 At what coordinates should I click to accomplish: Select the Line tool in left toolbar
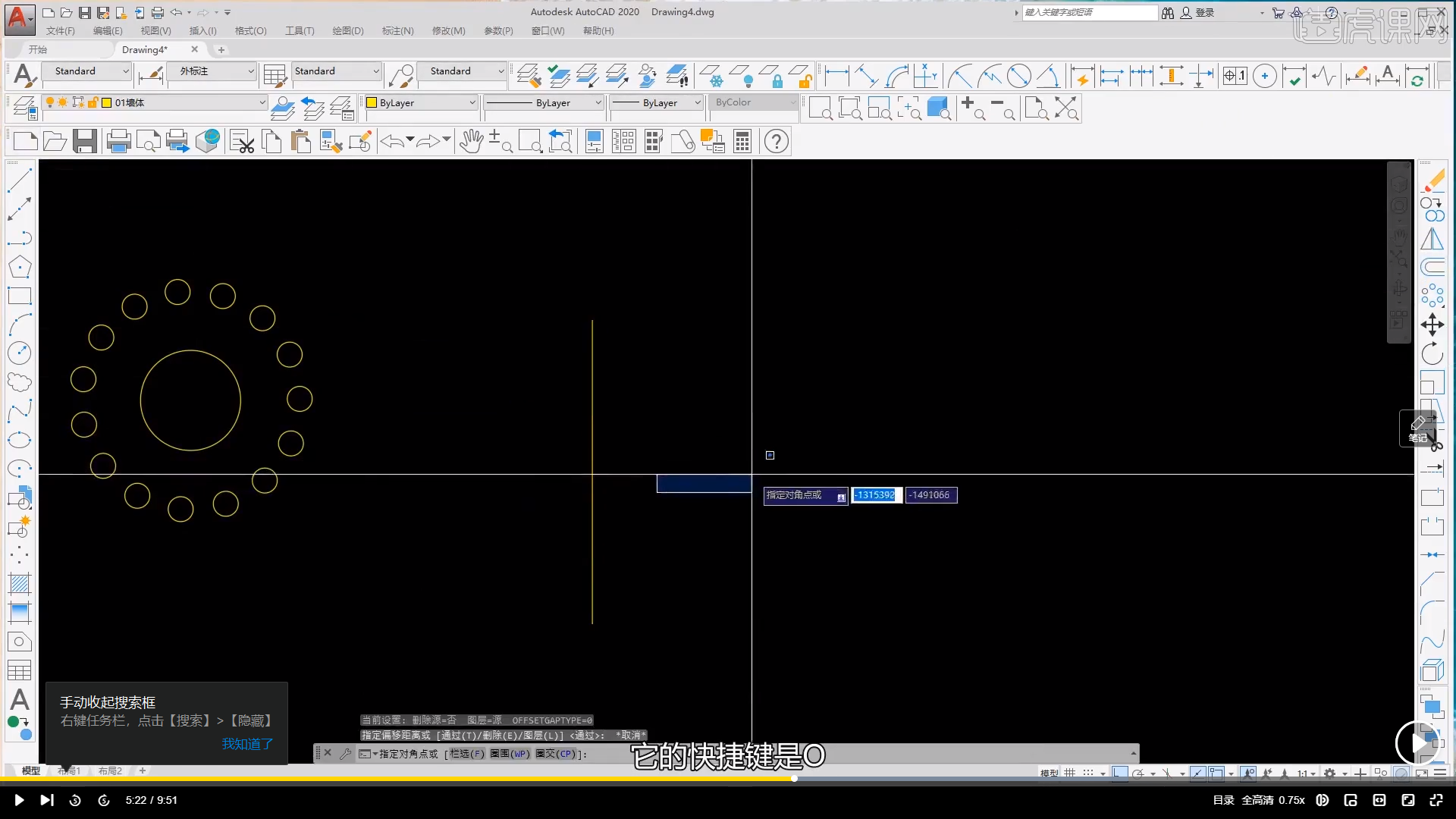20,180
